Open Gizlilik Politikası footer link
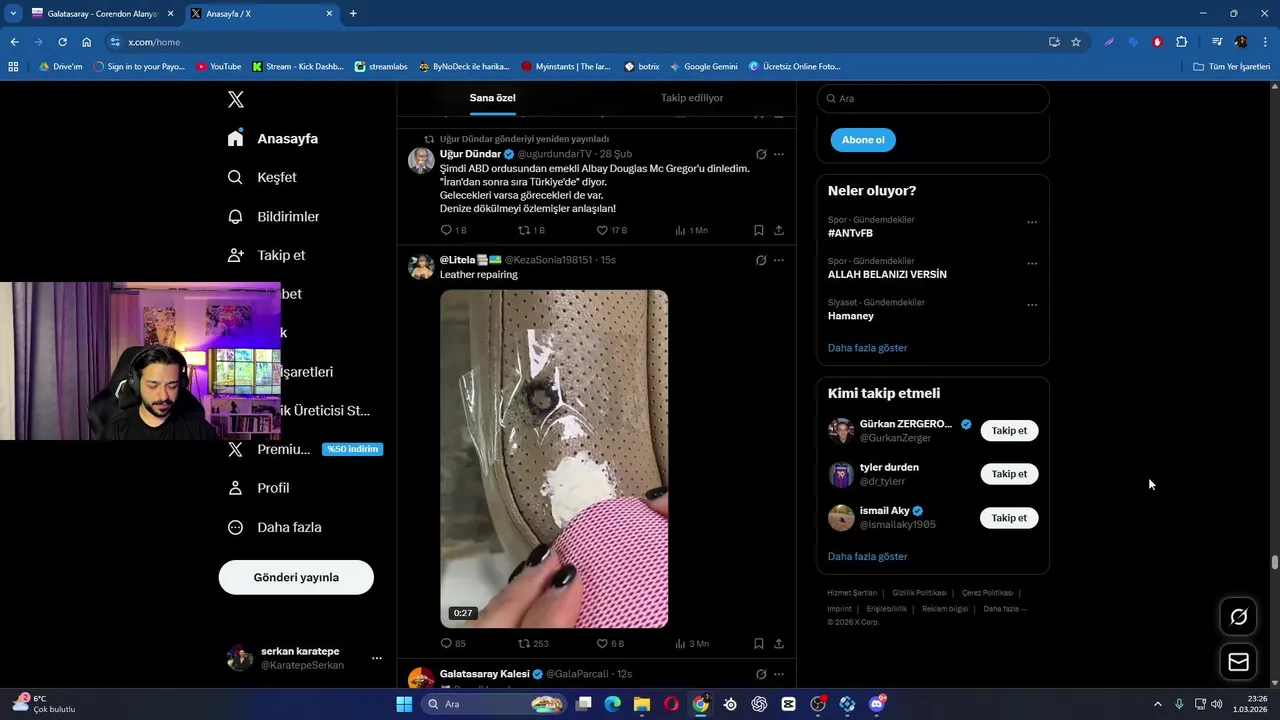 tap(919, 593)
